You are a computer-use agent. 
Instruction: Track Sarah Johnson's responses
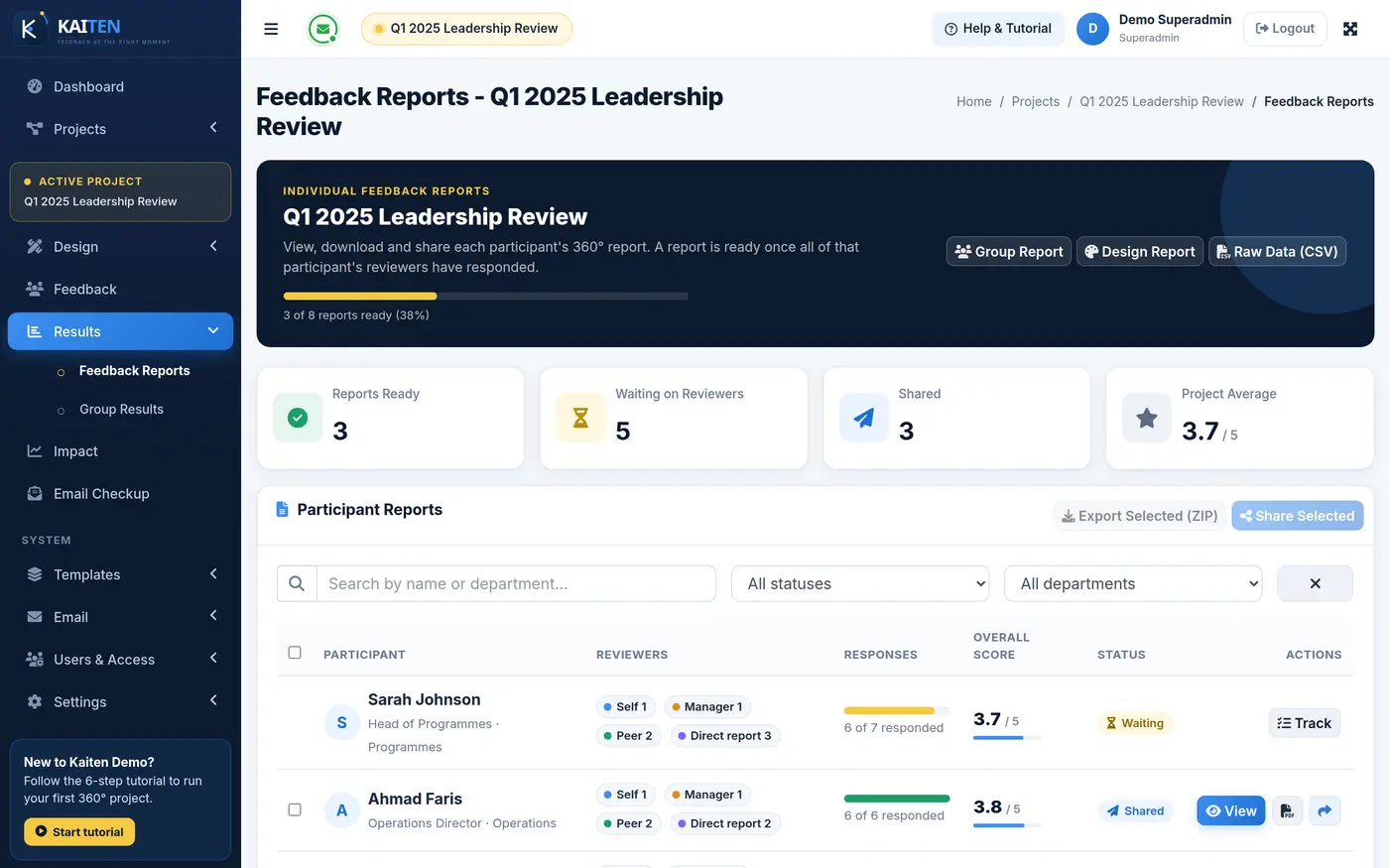(x=1305, y=723)
